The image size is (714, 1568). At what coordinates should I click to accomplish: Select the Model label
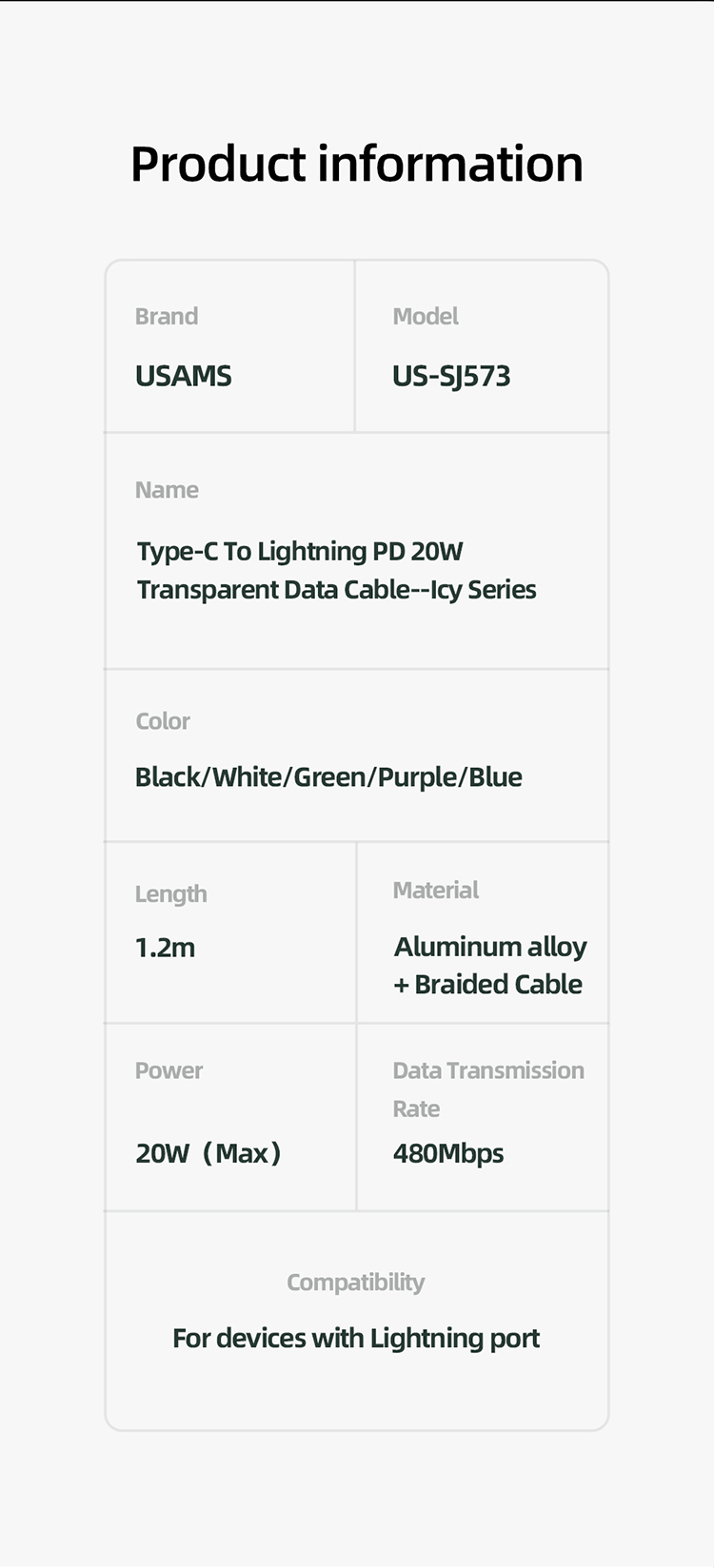coord(426,316)
